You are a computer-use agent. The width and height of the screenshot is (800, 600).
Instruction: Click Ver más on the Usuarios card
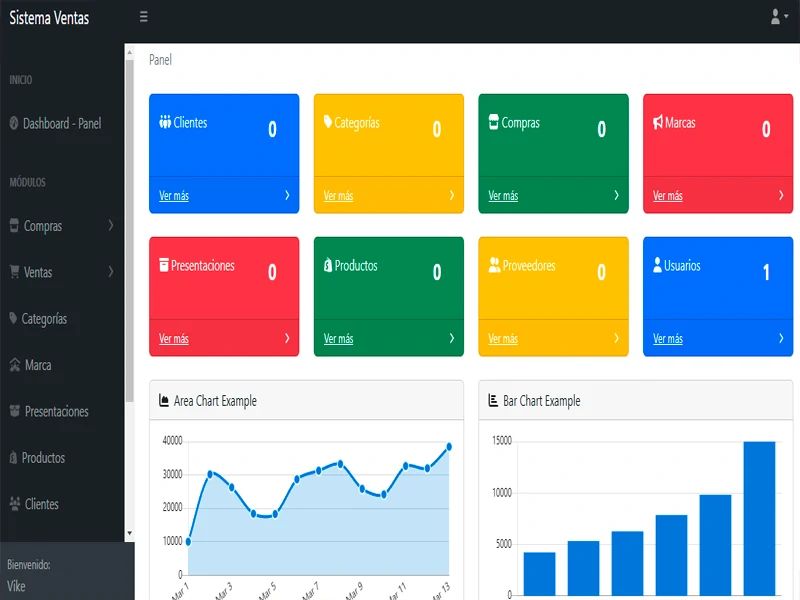[x=668, y=339]
